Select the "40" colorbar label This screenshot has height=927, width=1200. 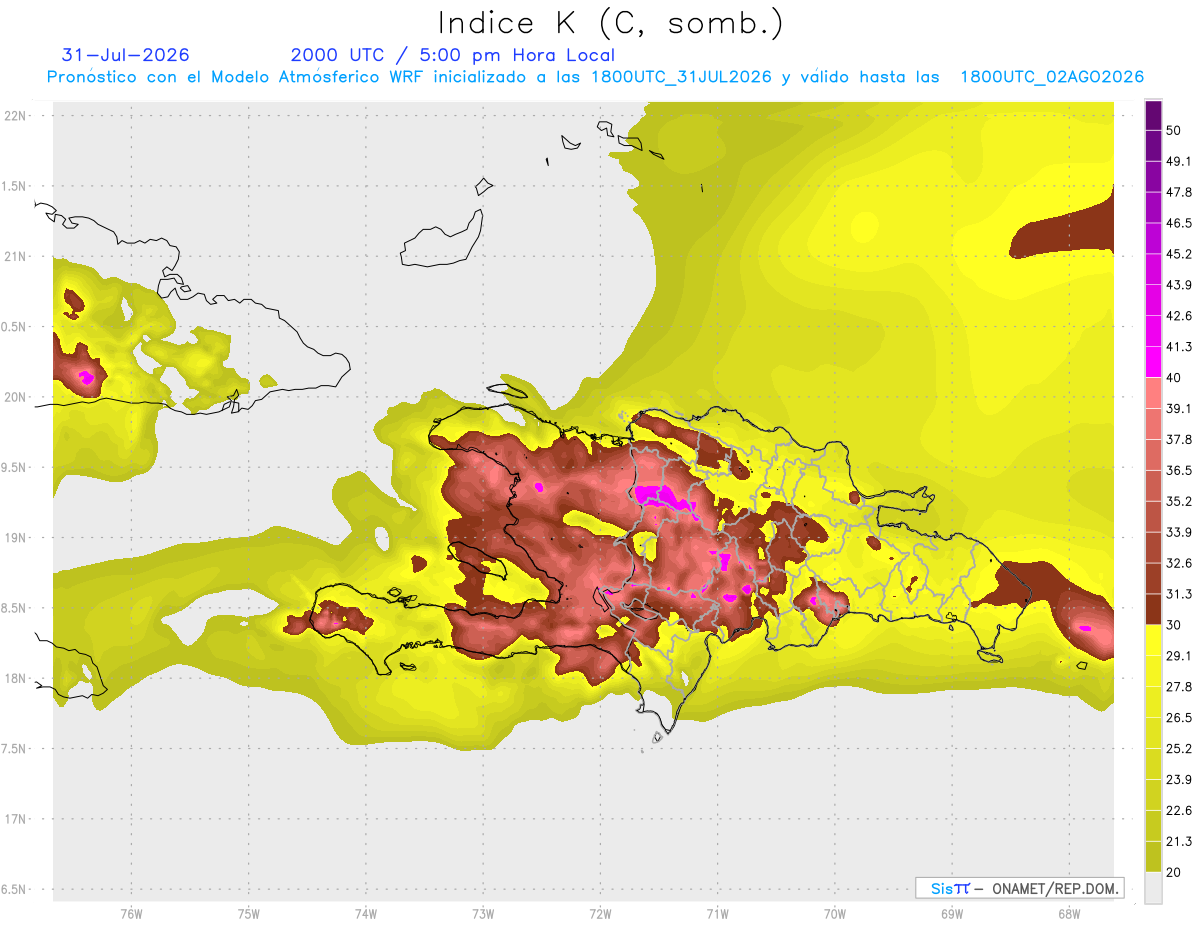point(1175,378)
